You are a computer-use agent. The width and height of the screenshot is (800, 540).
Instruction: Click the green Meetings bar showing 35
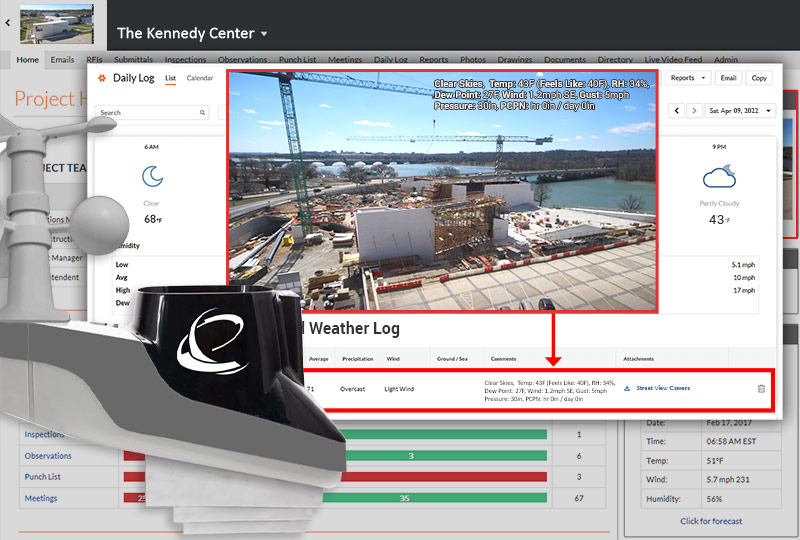coord(435,498)
